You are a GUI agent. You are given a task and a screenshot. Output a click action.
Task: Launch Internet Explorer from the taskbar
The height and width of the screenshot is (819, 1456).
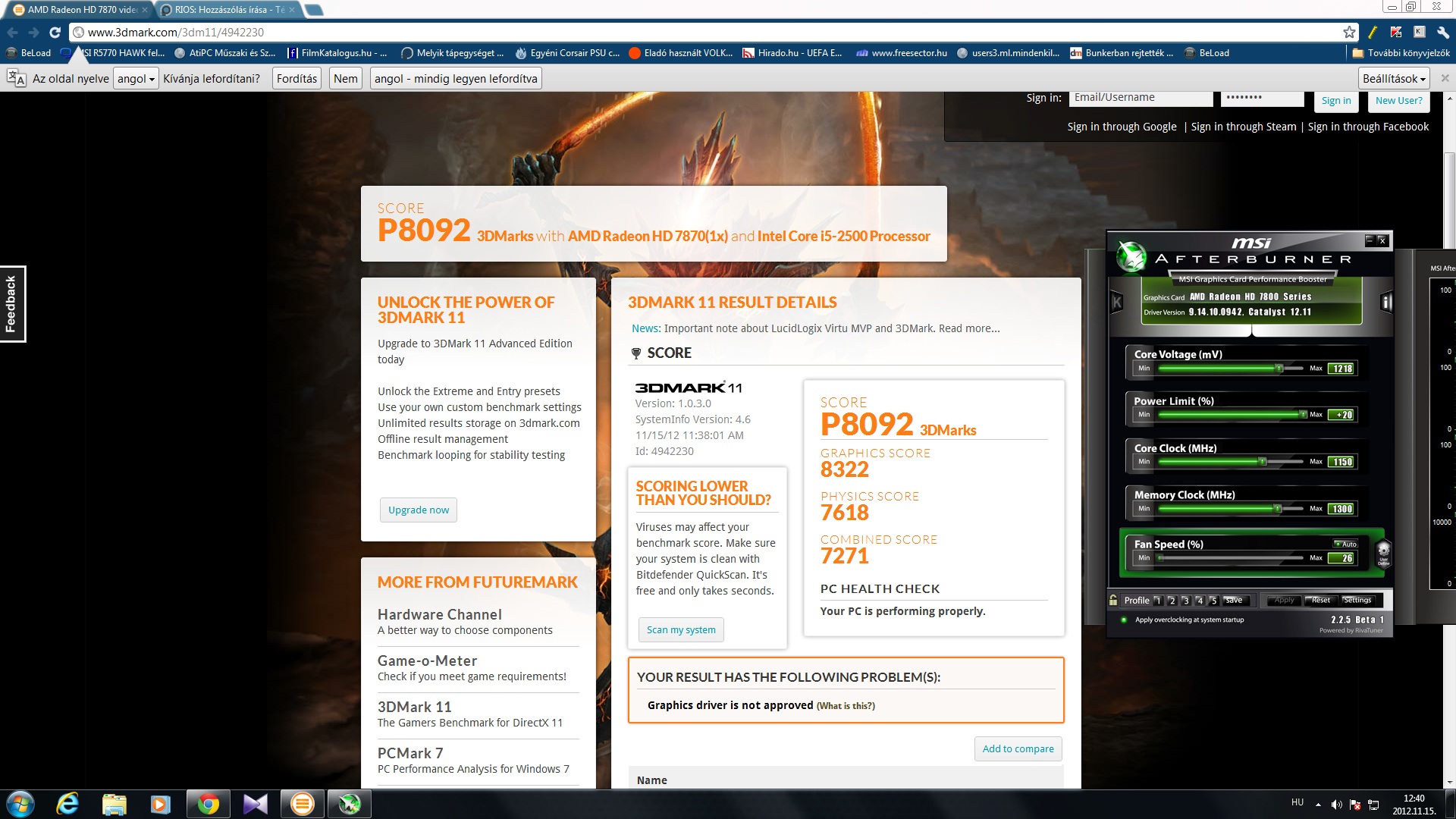67,804
